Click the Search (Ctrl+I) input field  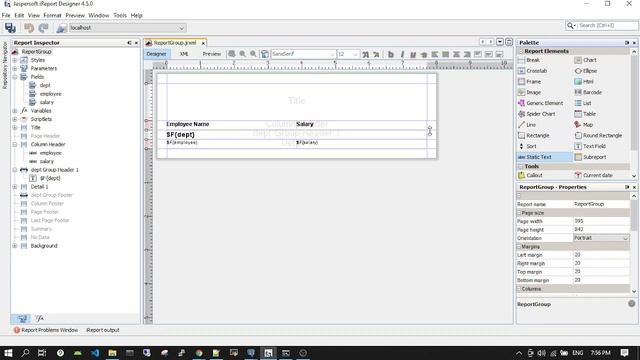coord(607,25)
